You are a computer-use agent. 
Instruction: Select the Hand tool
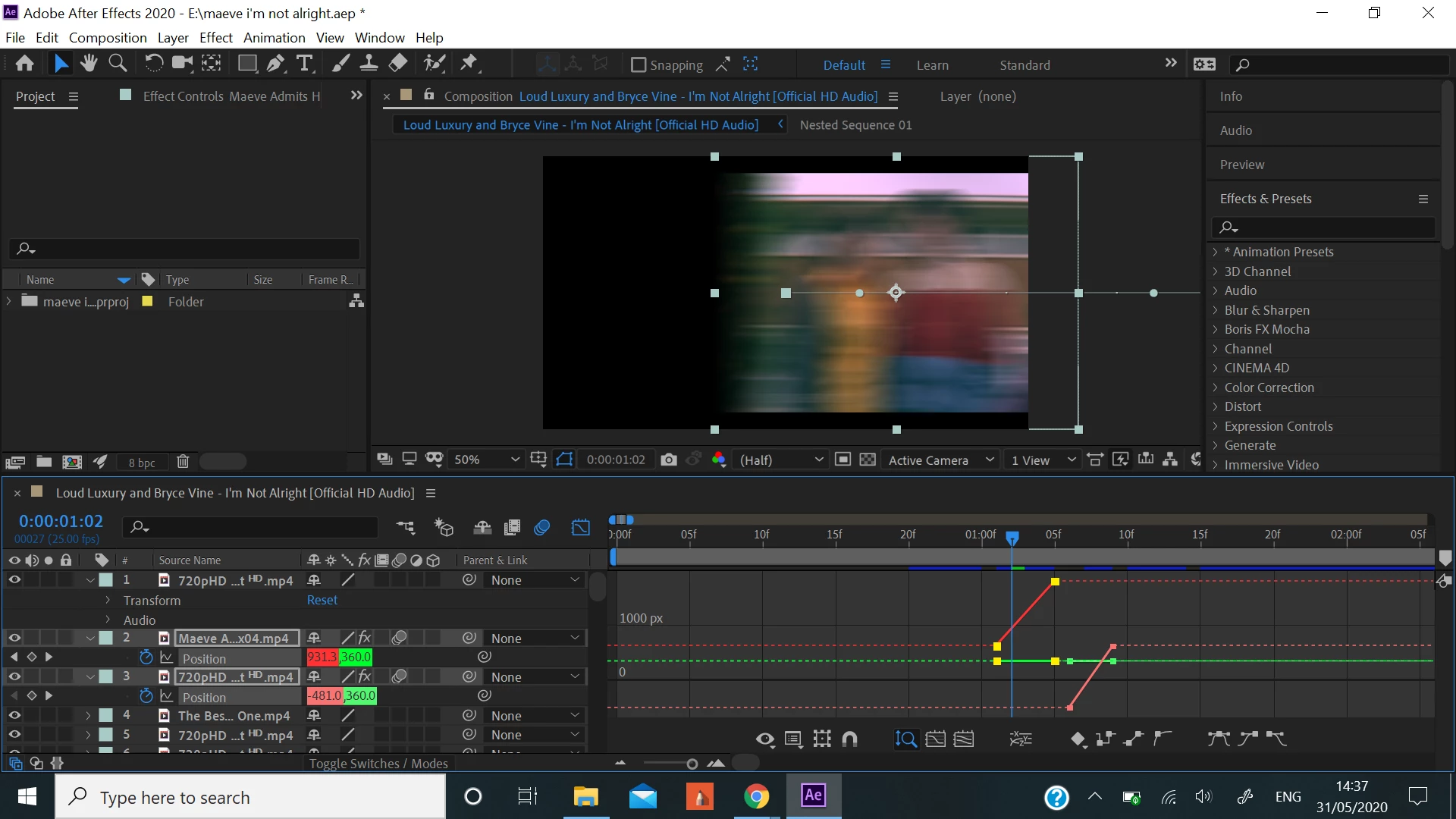(x=89, y=64)
